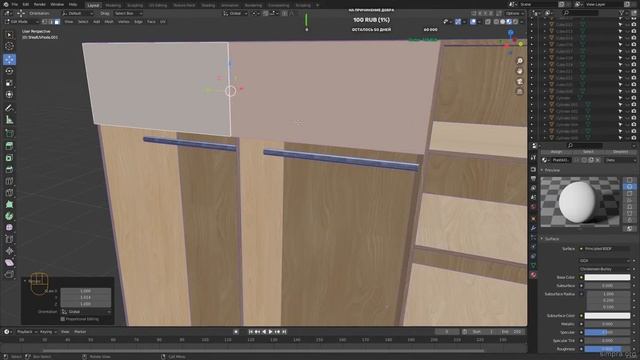Open the Render menu
Screen dimensions: 640x360
click(x=40, y=4)
